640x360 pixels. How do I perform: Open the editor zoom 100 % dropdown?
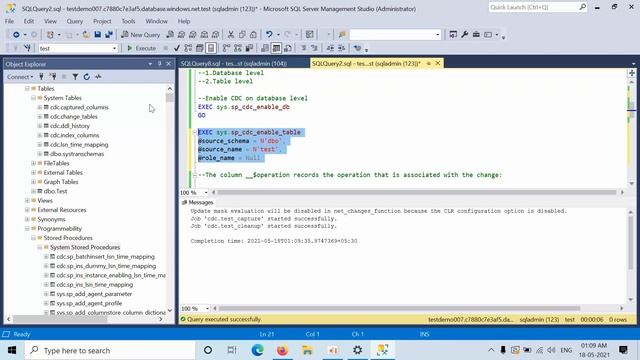[x=206, y=192]
